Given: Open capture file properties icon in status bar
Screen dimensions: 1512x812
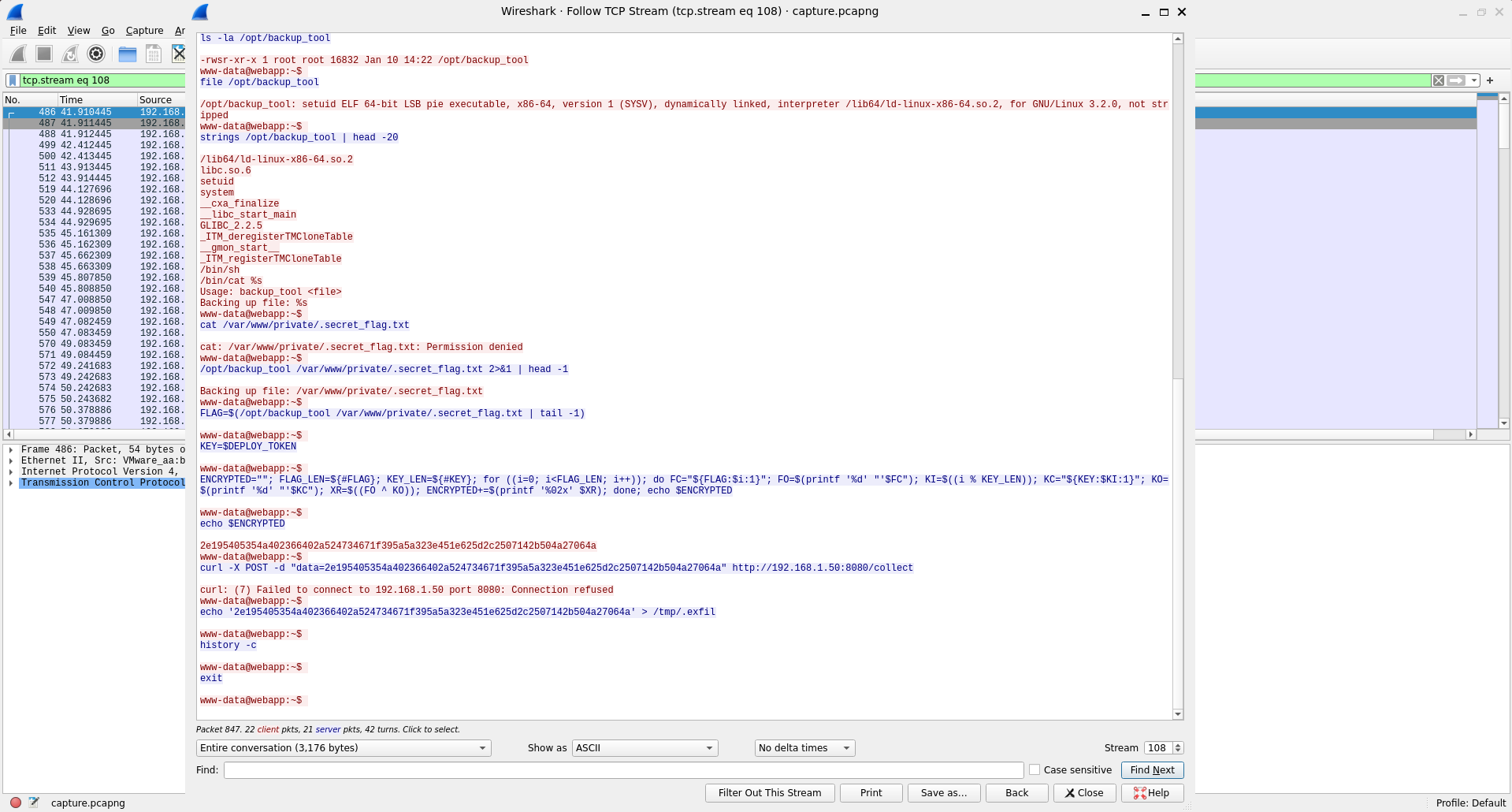Looking at the screenshot, I should point(34,803).
